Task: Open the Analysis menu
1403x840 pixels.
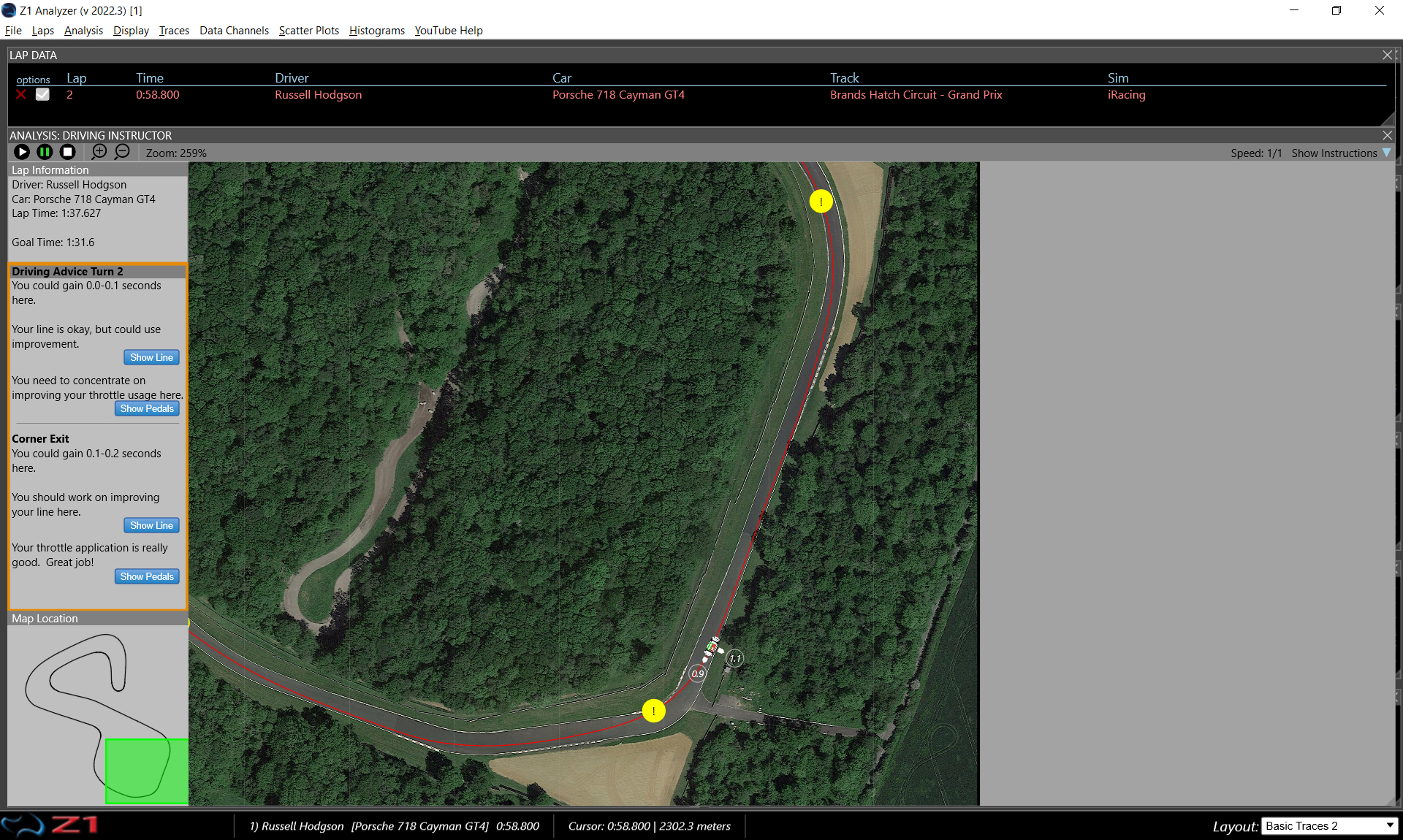Action: [83, 31]
